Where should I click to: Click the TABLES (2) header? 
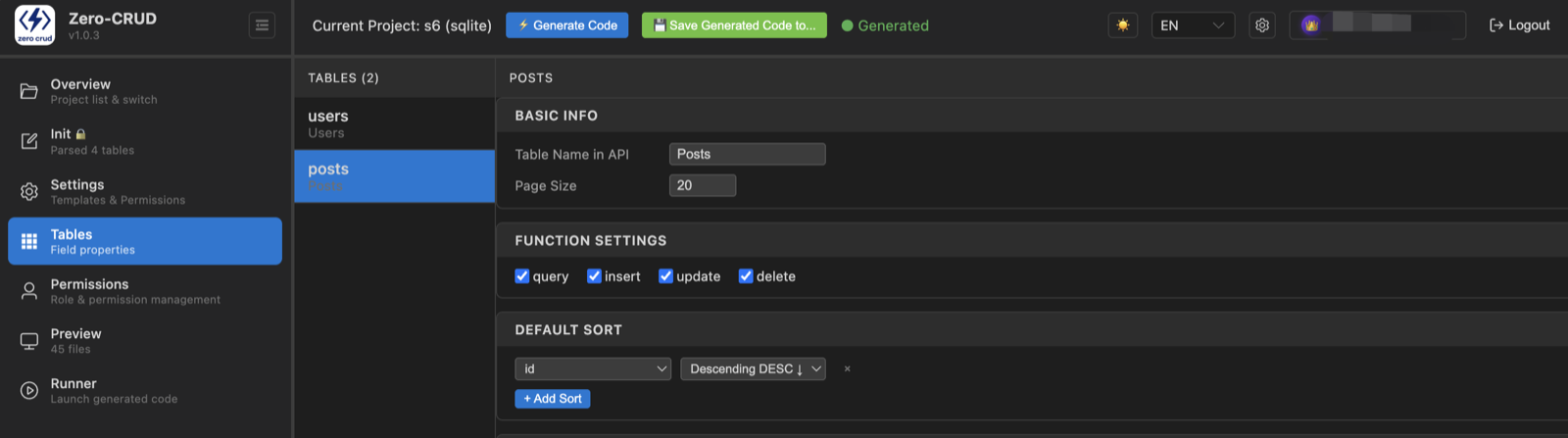point(343,77)
